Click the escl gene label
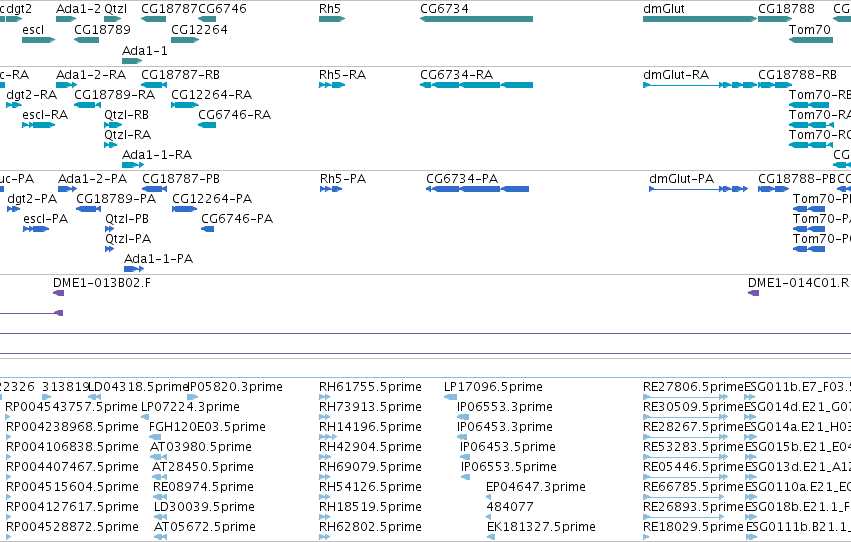This screenshot has width=851, height=542. click(x=33, y=30)
